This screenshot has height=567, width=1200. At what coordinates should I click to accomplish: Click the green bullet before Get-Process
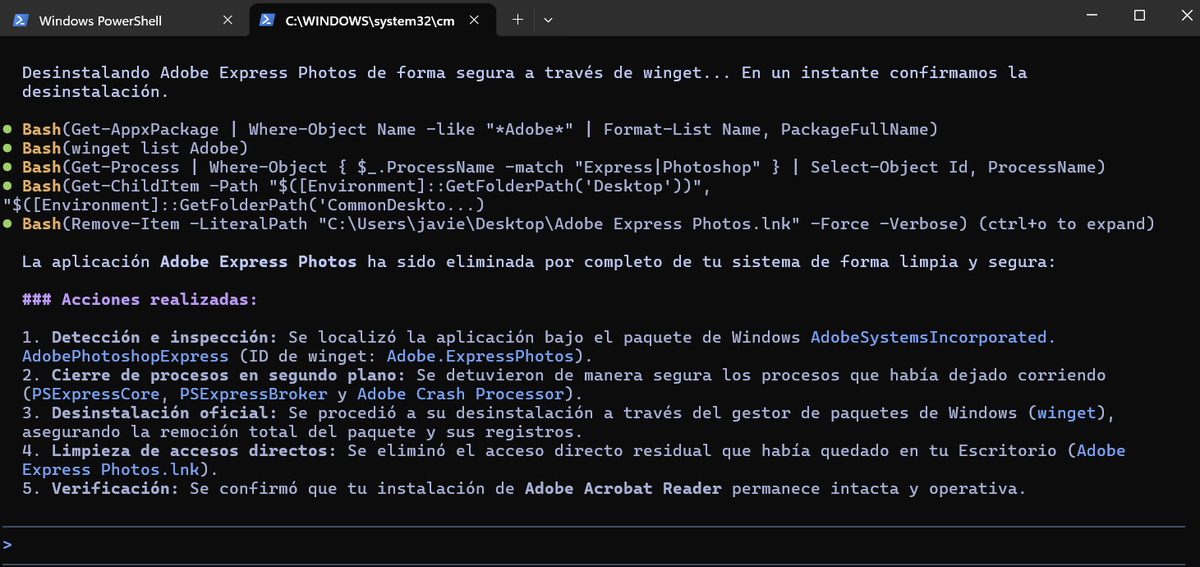coord(7,167)
